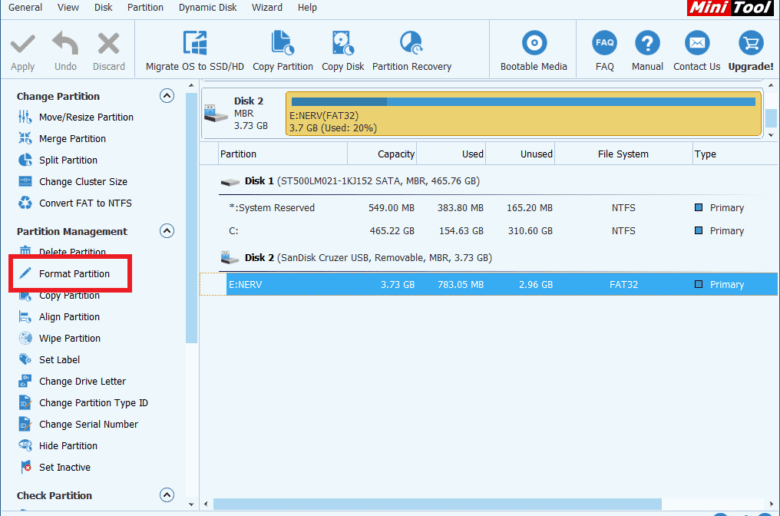780x516 pixels.
Task: Open the Manual help
Action: [647, 51]
